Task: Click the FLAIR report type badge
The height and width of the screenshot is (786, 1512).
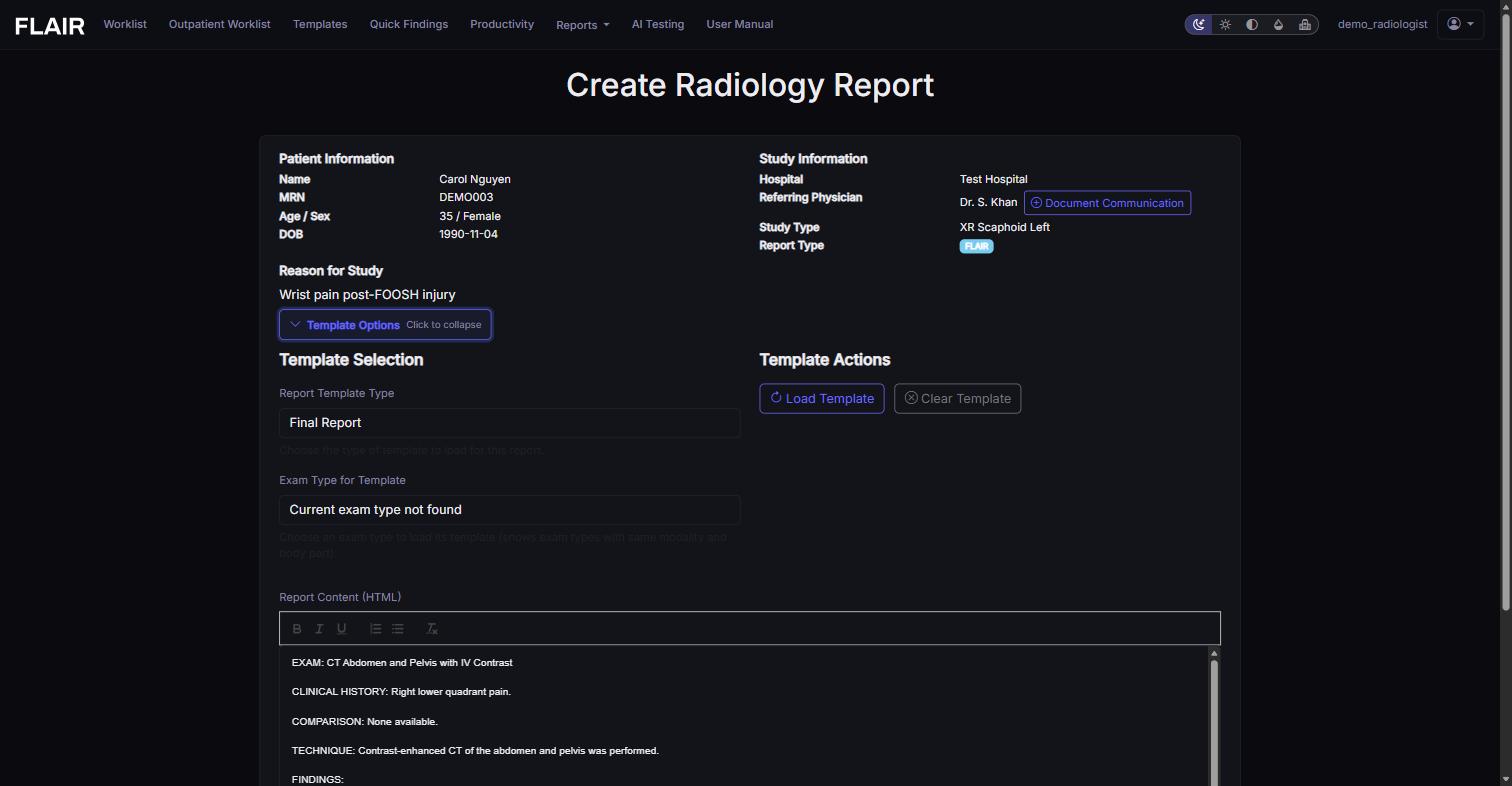Action: point(977,246)
